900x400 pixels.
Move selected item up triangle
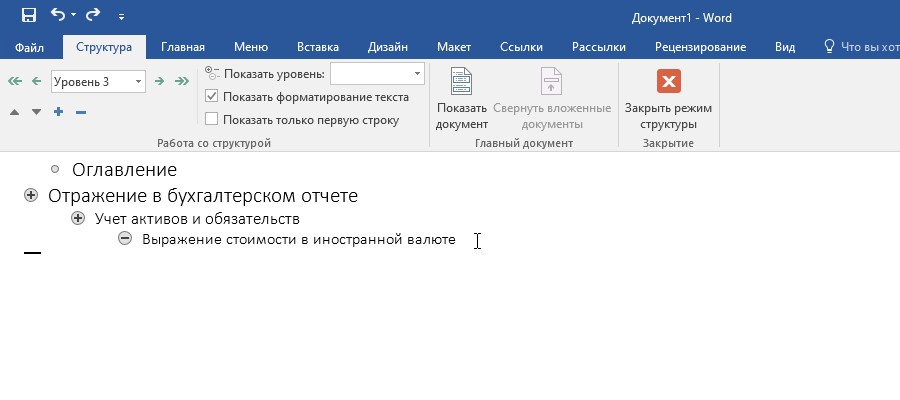pyautogui.click(x=15, y=112)
